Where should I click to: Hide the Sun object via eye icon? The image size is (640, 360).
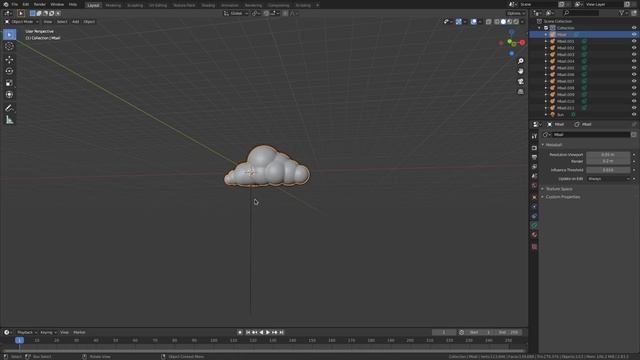634,115
